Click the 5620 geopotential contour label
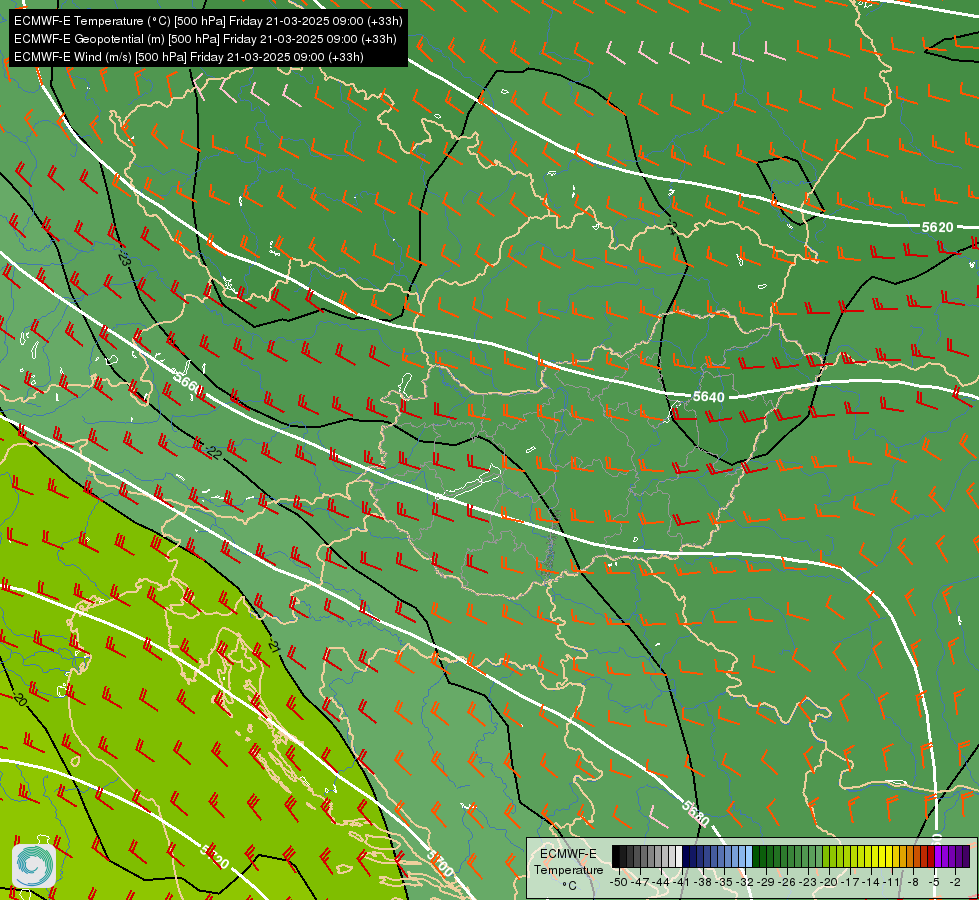Viewport: 979px width, 900px height. 938,227
